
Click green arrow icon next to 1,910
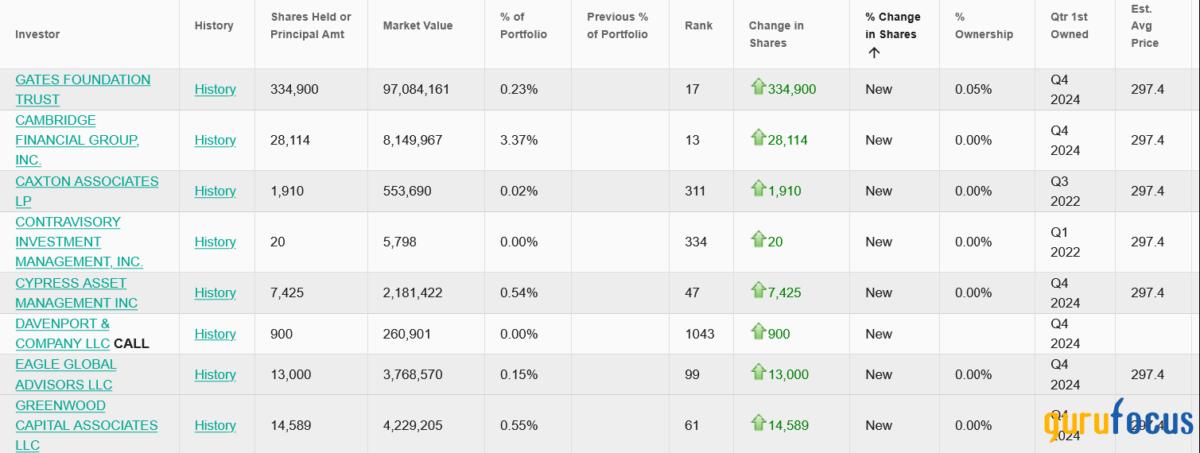tap(758, 189)
